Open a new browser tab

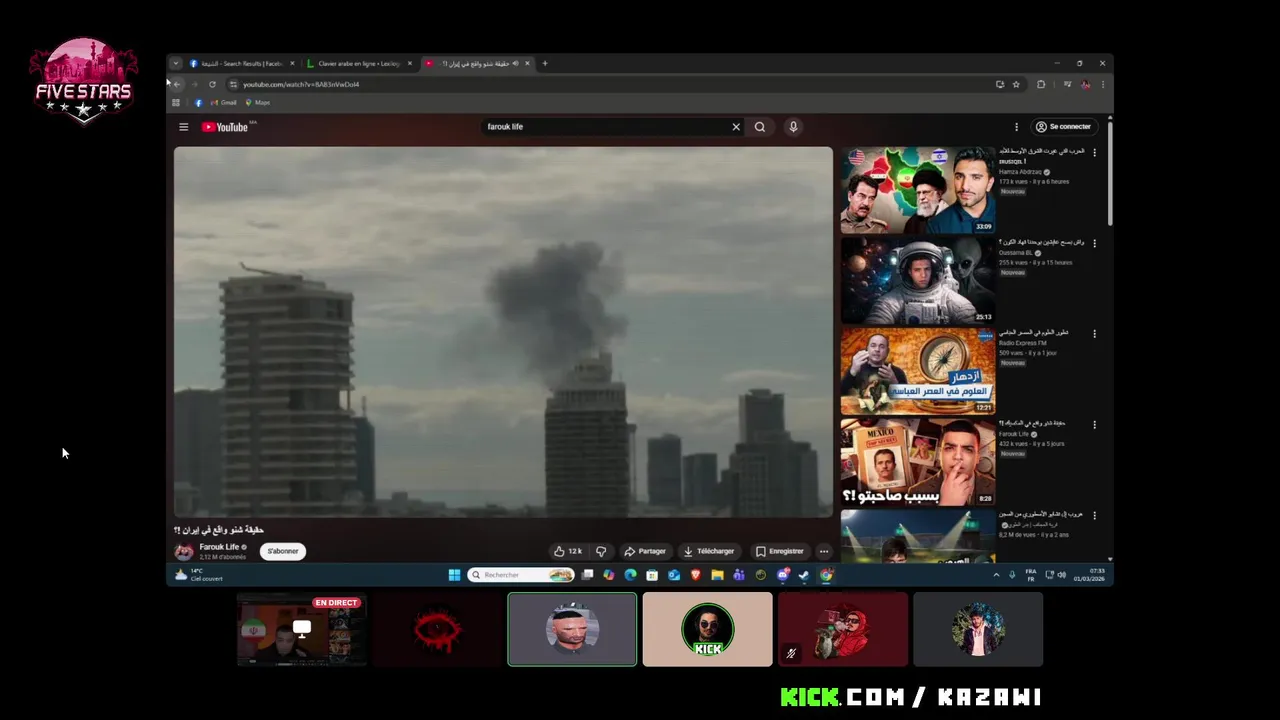[x=545, y=63]
